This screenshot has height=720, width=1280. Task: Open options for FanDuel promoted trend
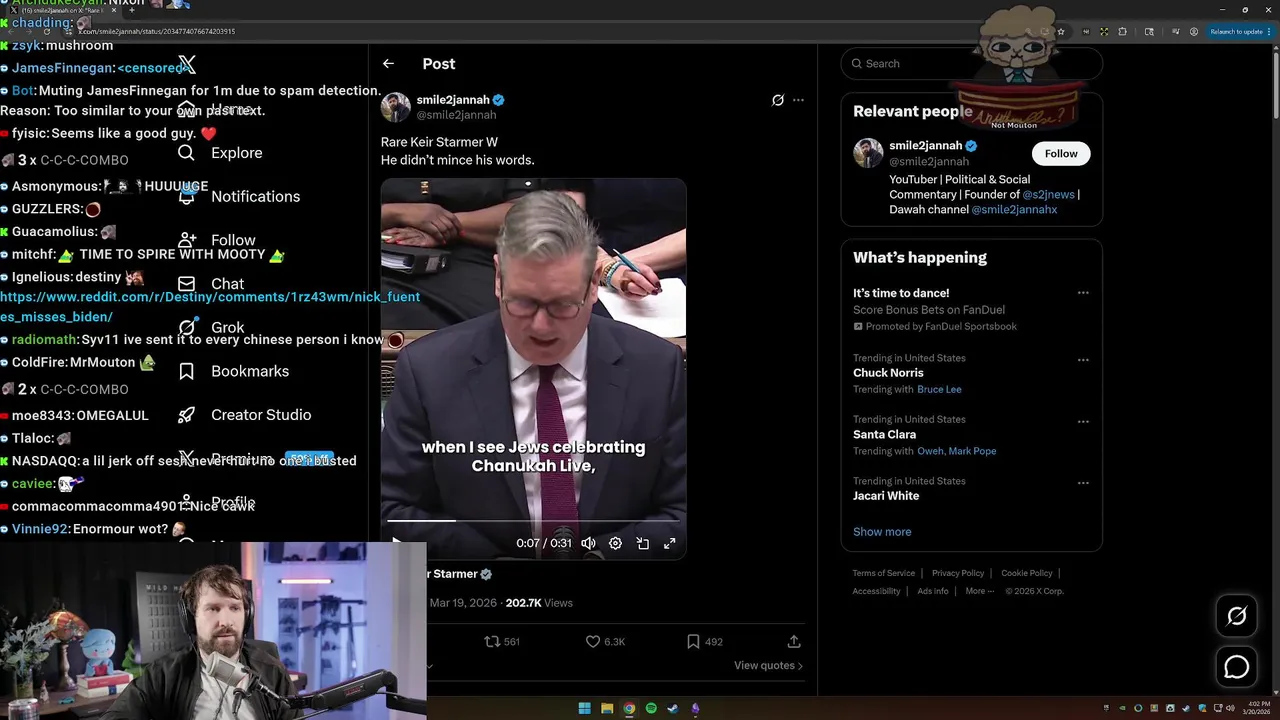point(1083,293)
